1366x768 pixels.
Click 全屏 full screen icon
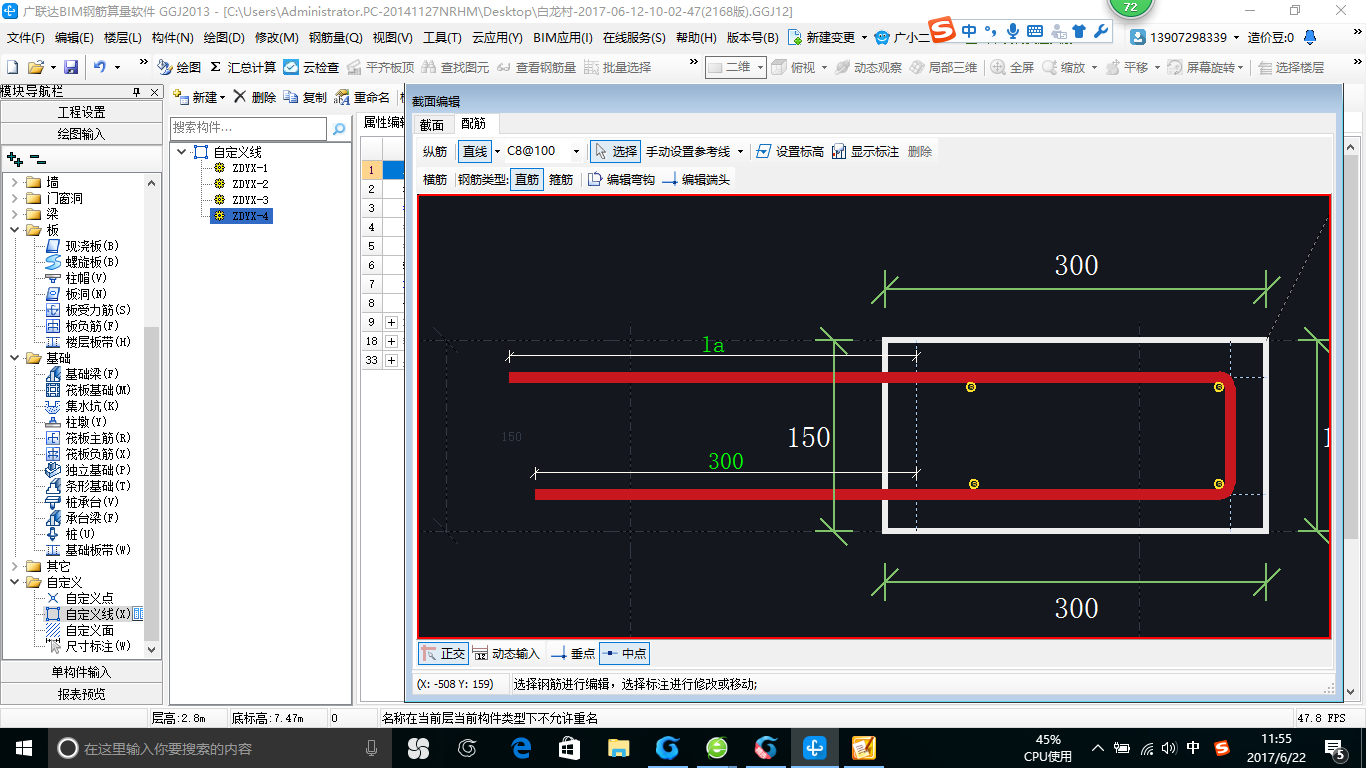click(x=1013, y=67)
